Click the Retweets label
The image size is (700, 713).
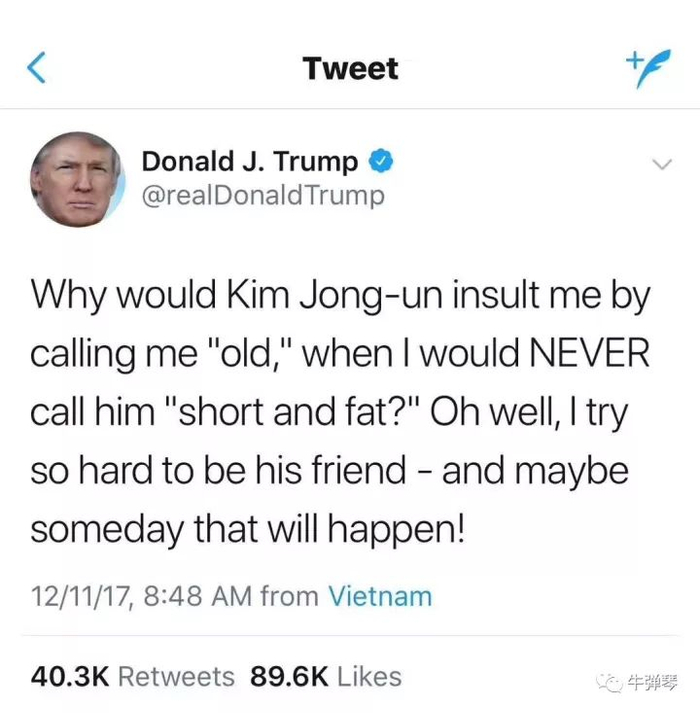tap(176, 677)
